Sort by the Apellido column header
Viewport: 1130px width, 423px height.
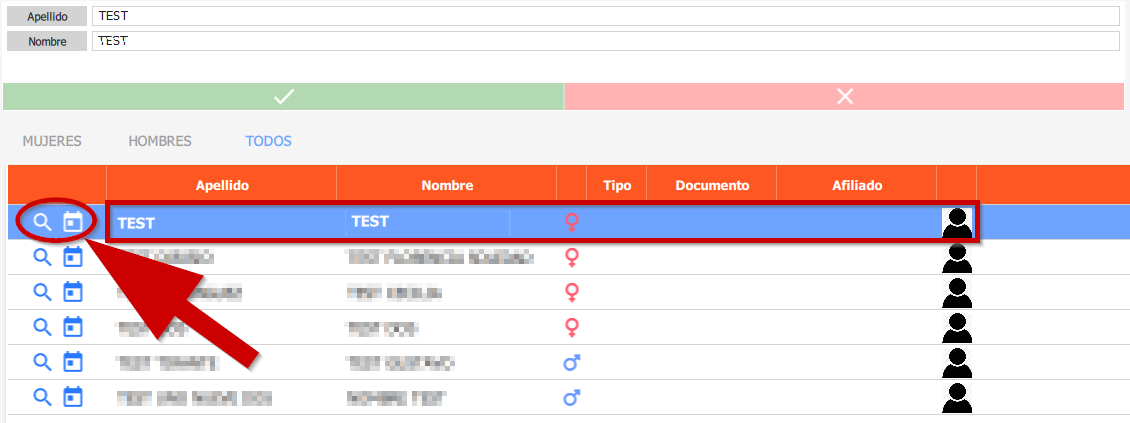pos(222,185)
